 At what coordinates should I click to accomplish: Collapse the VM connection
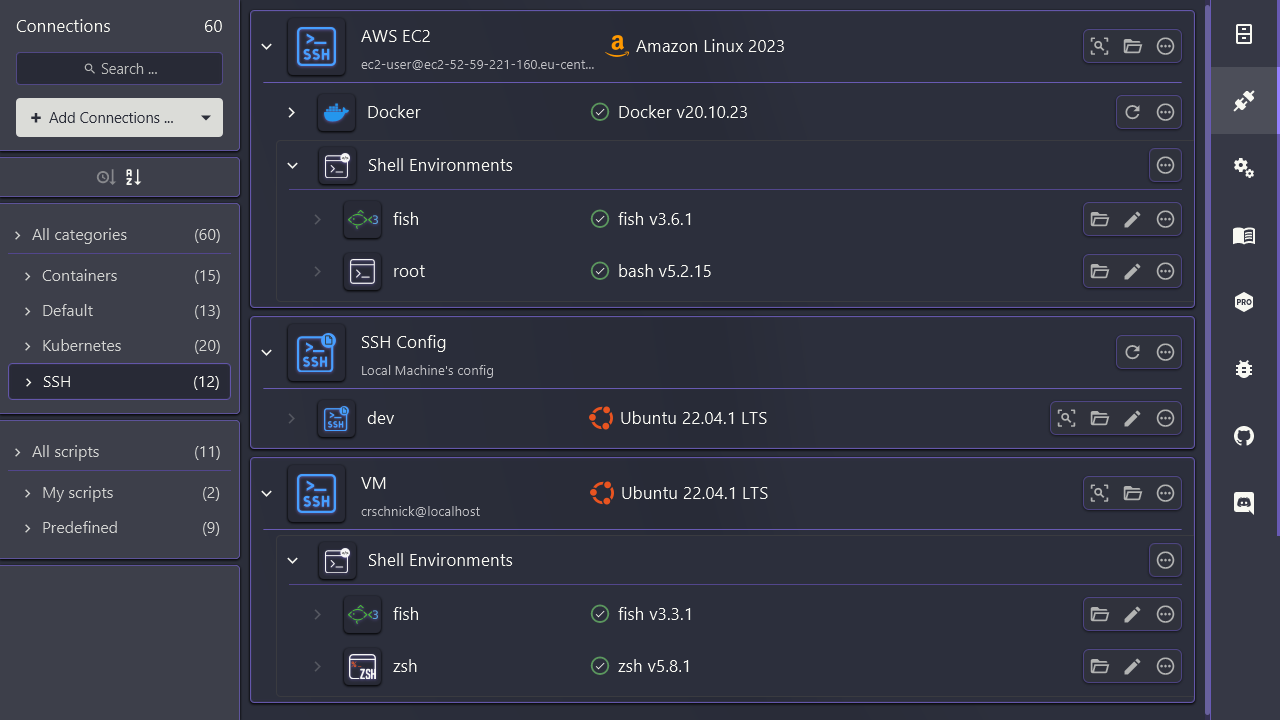pyautogui.click(x=266, y=493)
